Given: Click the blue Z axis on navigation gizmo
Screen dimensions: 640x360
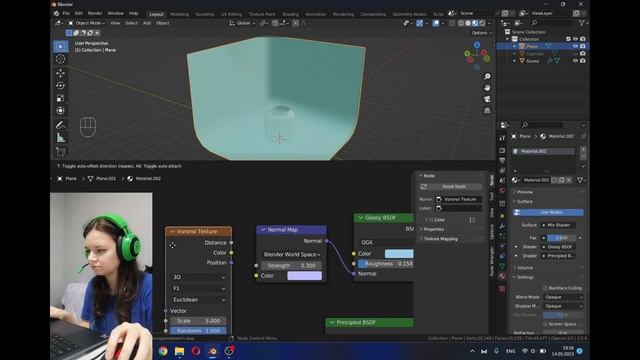Looking at the screenshot, I should 477,44.
